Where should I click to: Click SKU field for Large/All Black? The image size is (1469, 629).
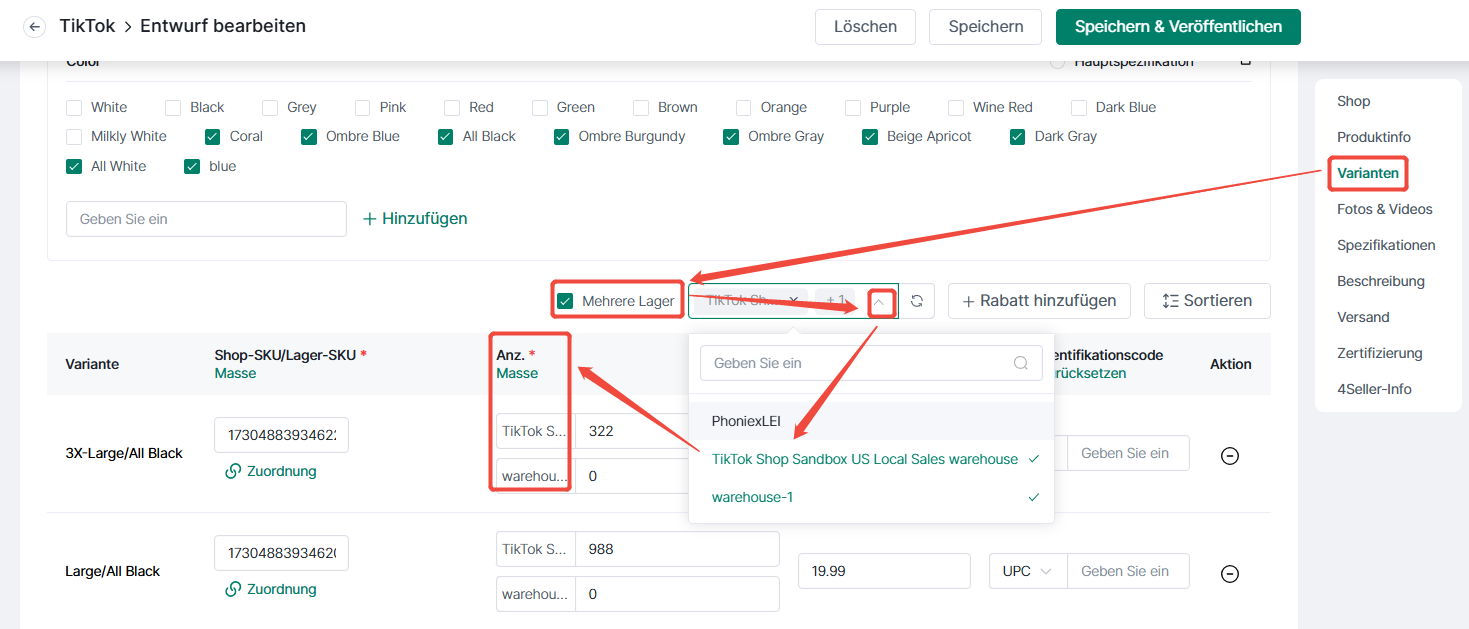coord(281,553)
